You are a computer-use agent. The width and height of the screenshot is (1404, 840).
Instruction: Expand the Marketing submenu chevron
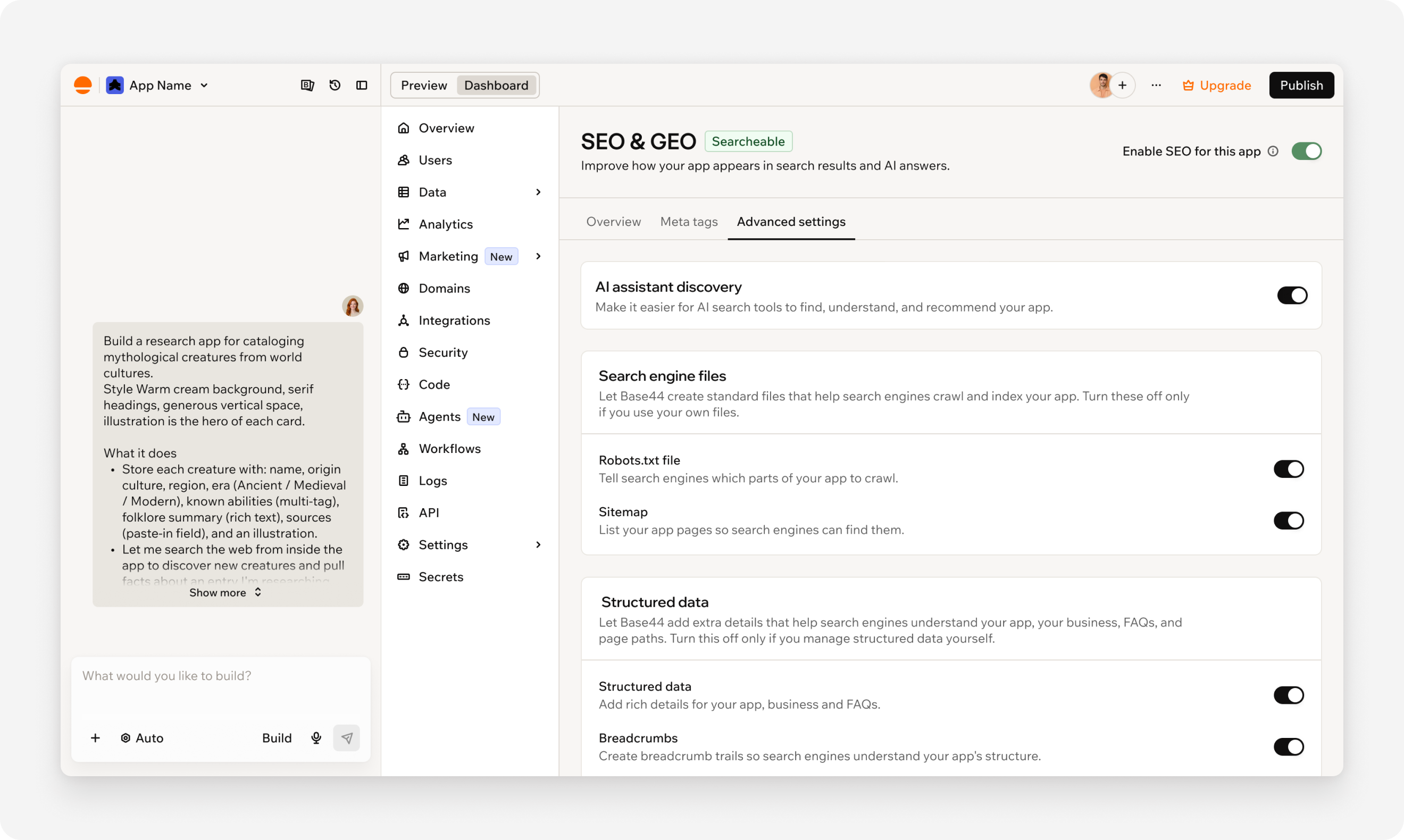click(538, 256)
